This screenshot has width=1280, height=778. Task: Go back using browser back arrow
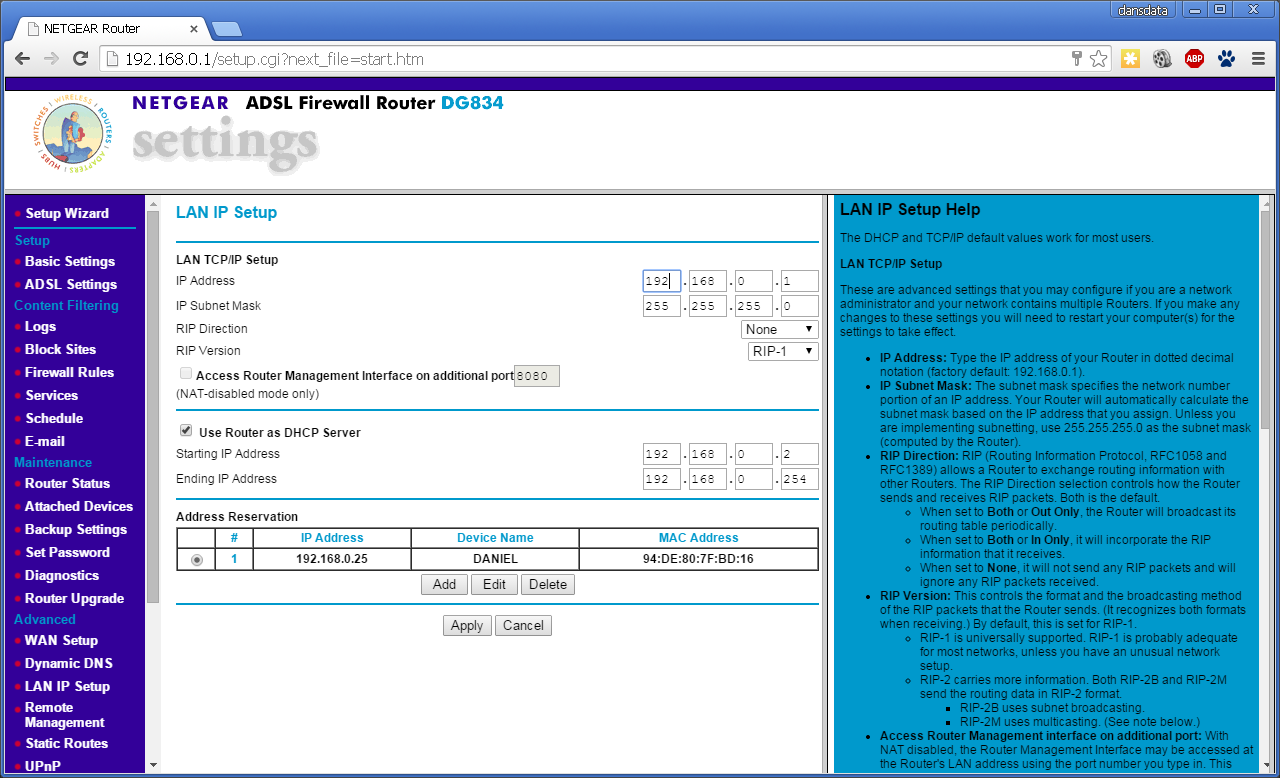pos(22,59)
